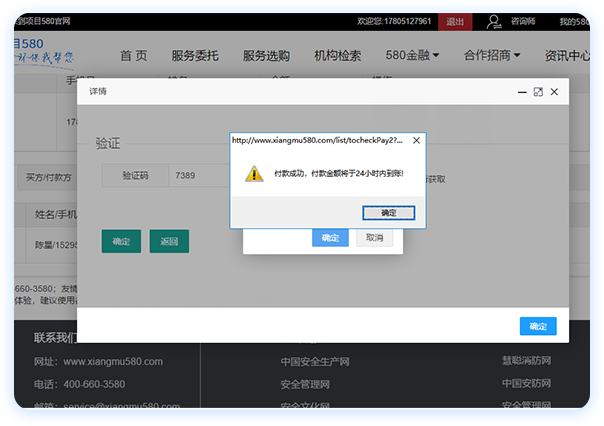Click the yellow warning triangle icon

coord(254,174)
